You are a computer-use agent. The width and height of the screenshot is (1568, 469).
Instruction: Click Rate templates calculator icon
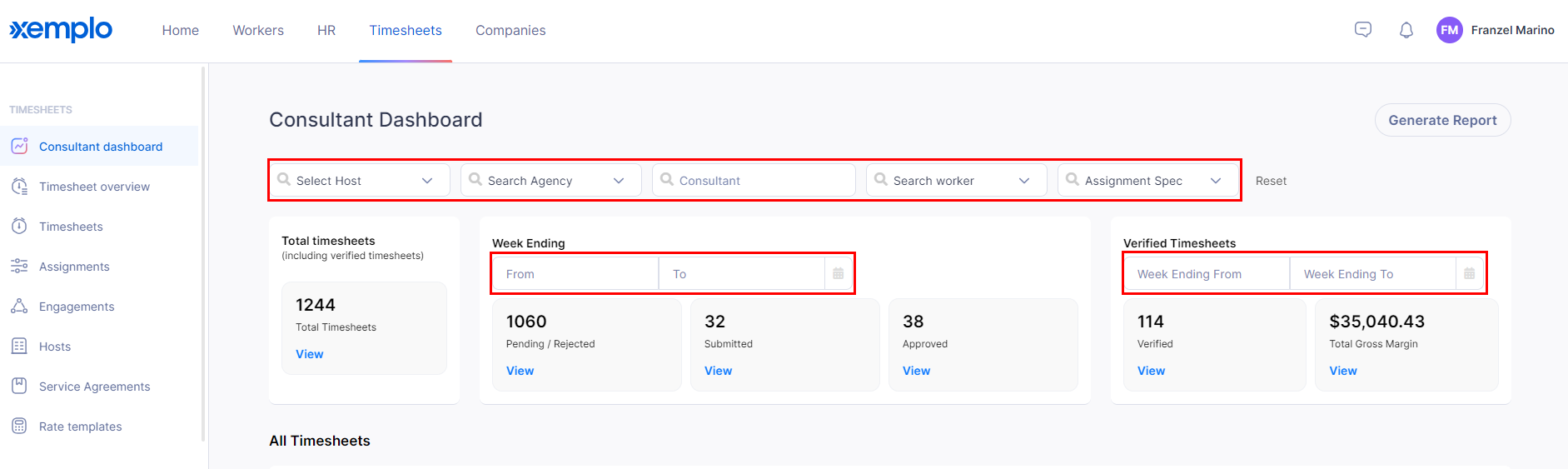[19, 426]
